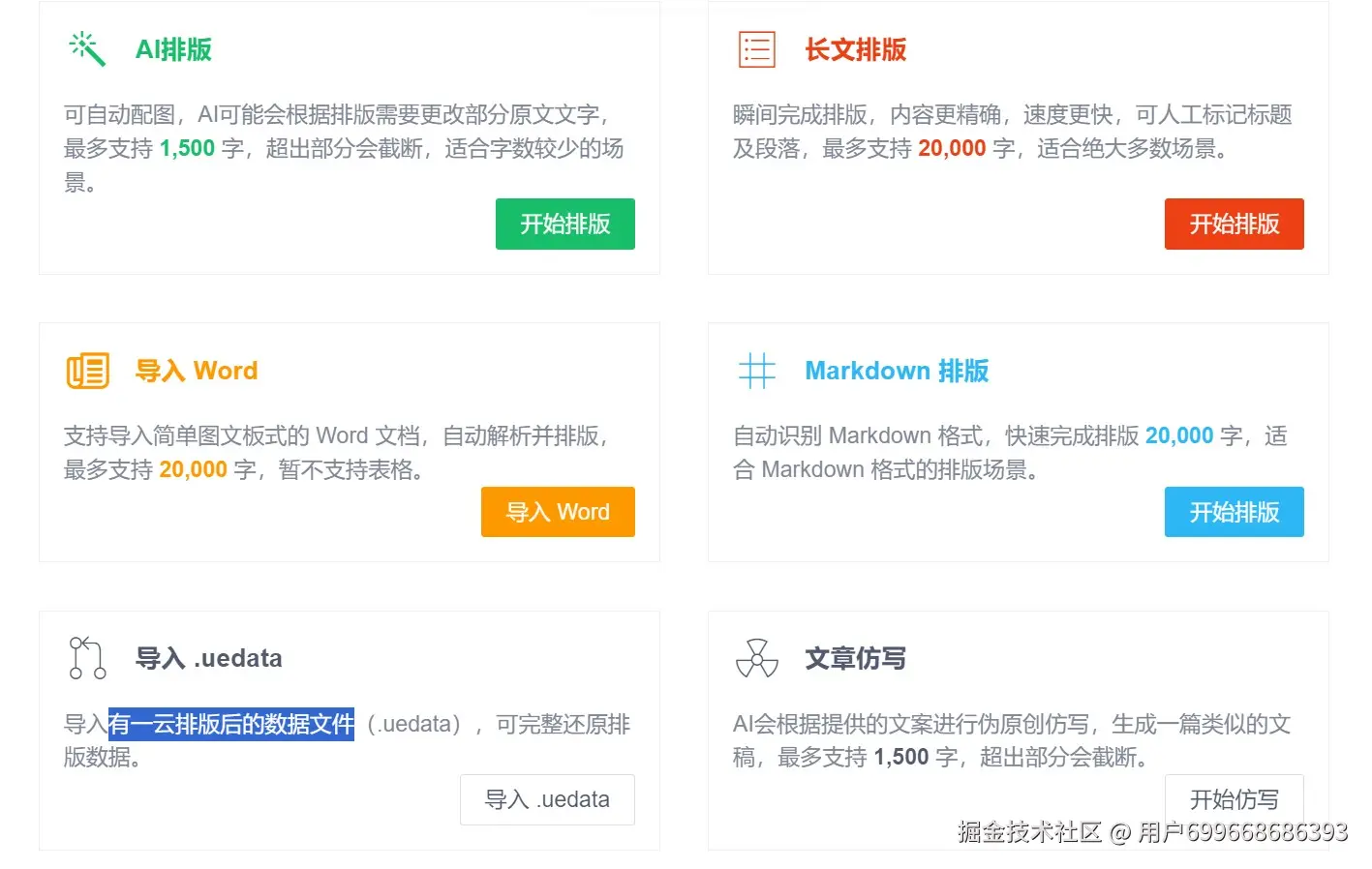Click the 长文排版 card title
Viewport: 1372px width, 869px height.
click(856, 49)
